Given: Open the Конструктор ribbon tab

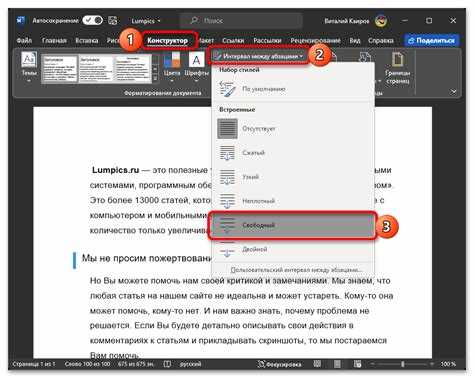Looking at the screenshot, I should coord(168,41).
